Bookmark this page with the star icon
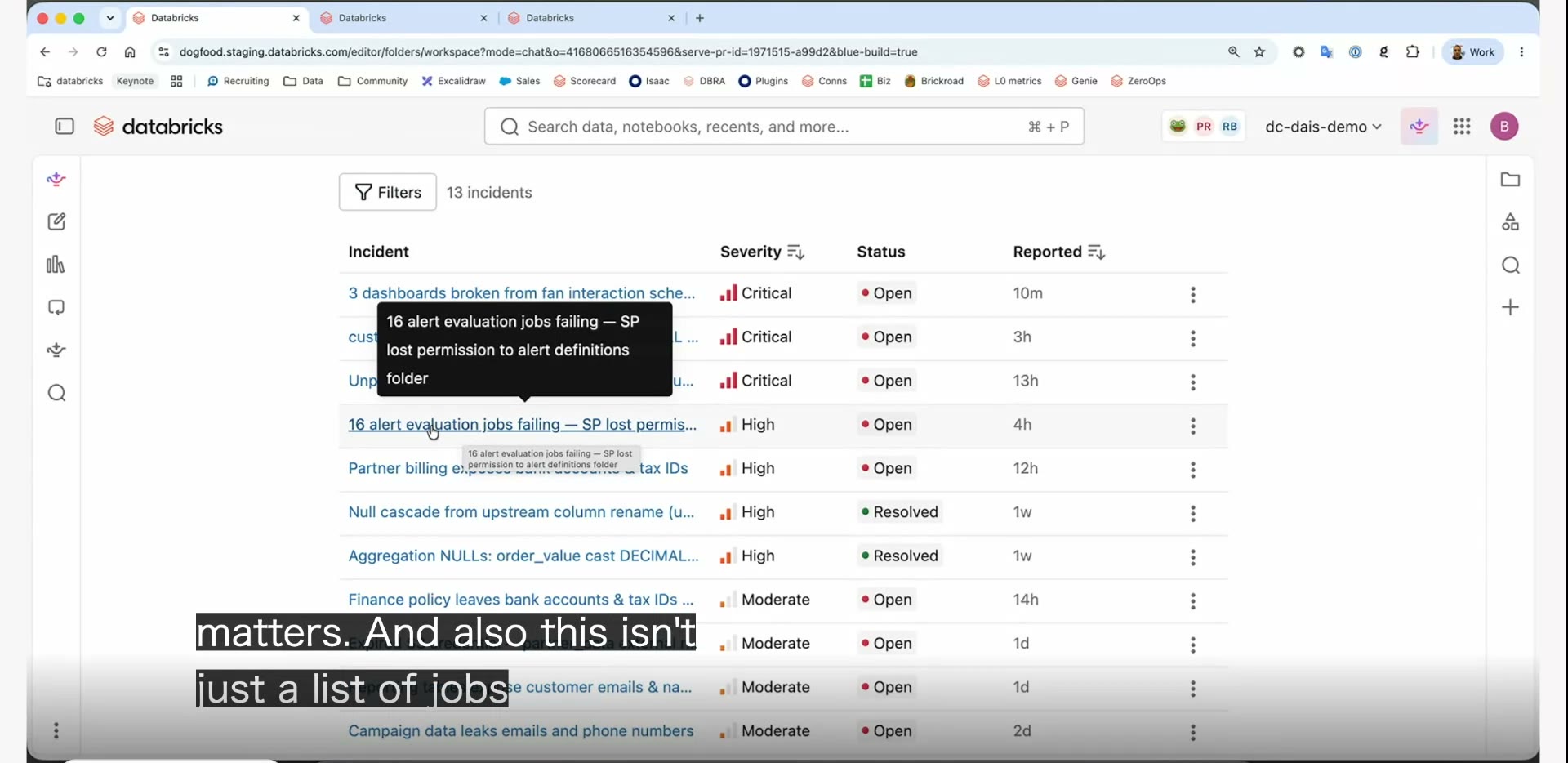1568x763 pixels. pos(1260,52)
